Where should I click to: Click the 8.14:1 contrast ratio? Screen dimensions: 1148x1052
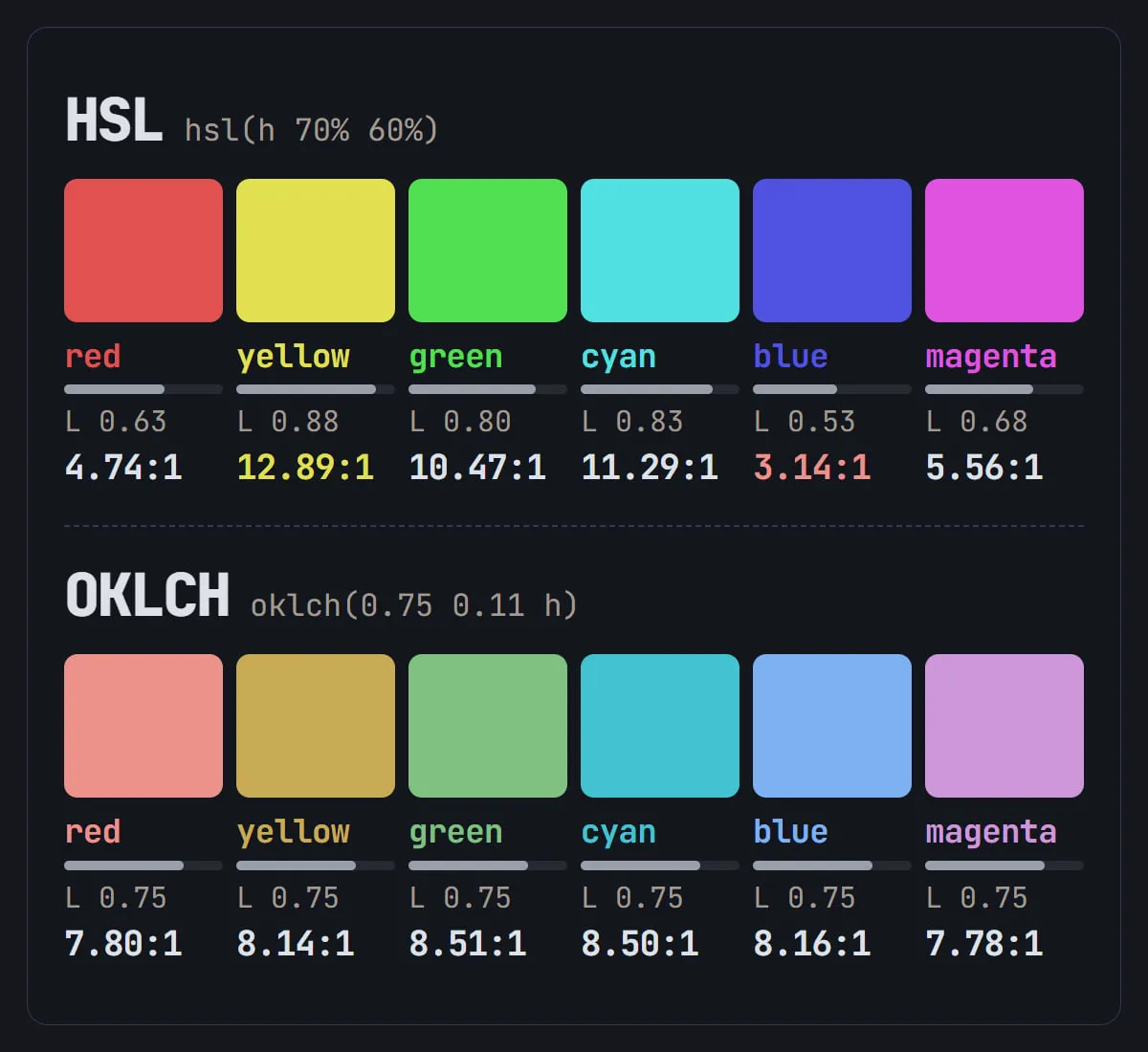coord(296,944)
